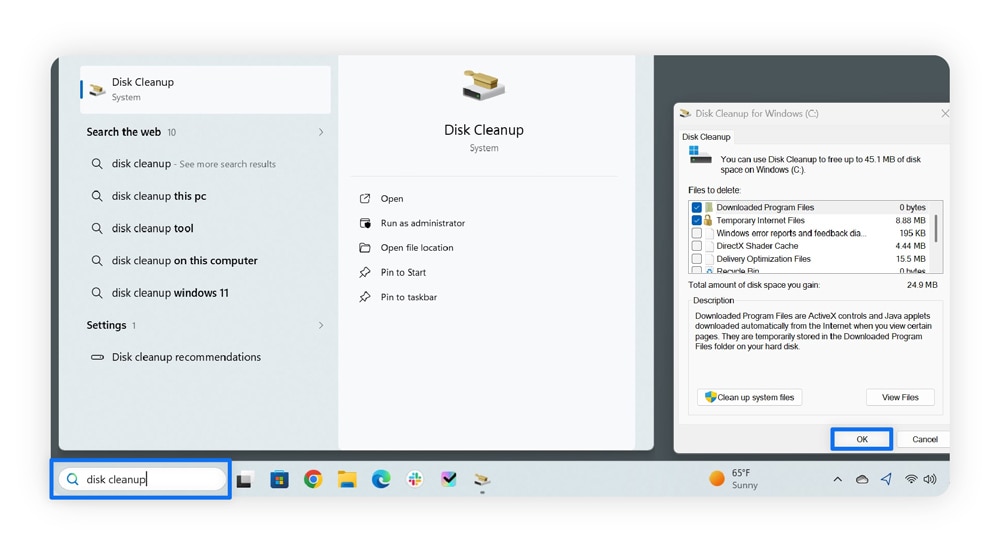The width and height of the screenshot is (1000, 542).
Task: Click View Files button
Action: coord(900,397)
